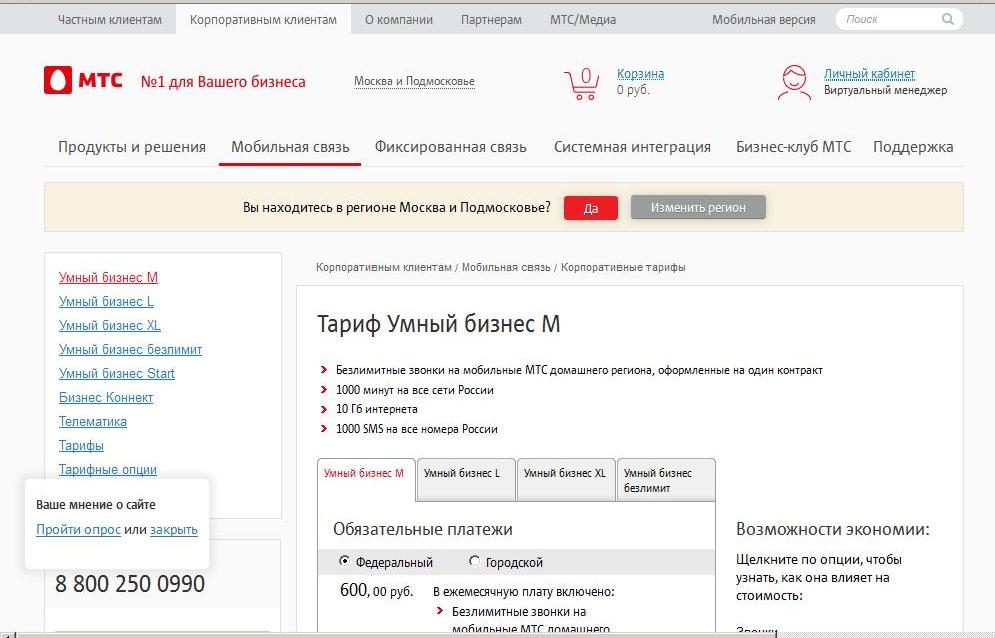Switch to the Умный бизнес XL tab
The width and height of the screenshot is (995, 638).
click(x=566, y=479)
